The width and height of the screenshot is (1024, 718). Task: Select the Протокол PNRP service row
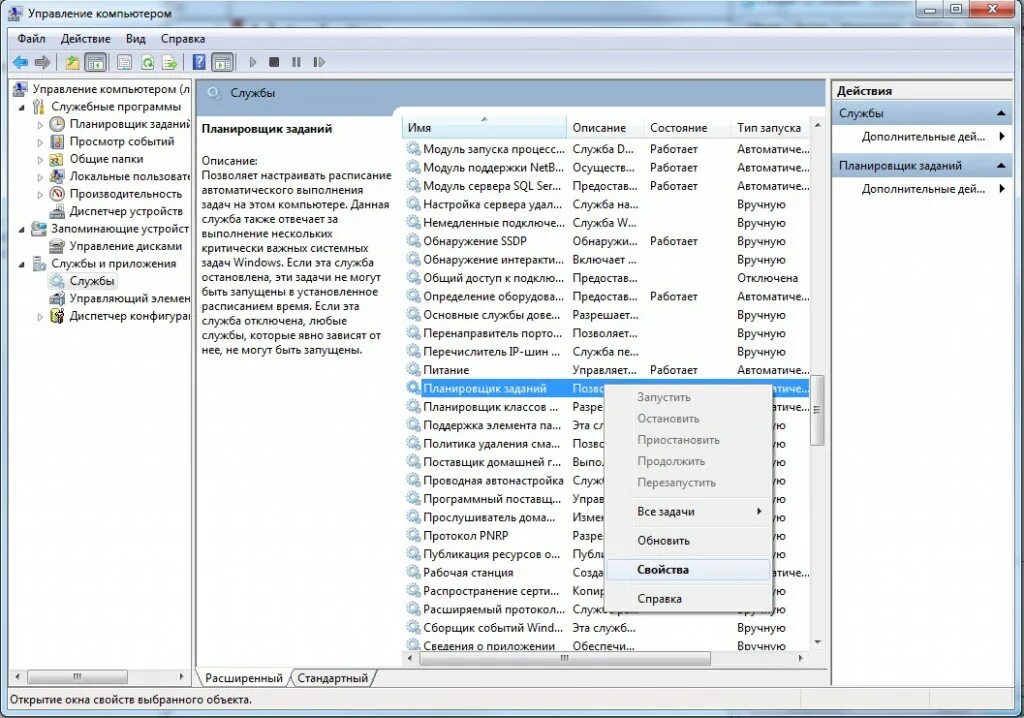pos(503,536)
